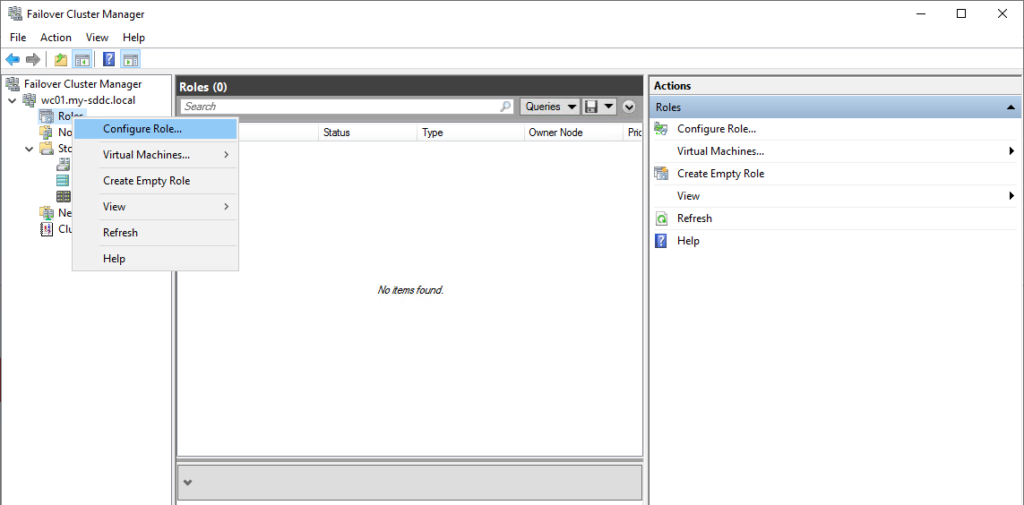
Task: Expand the details pane chevron at bottom
Action: tap(187, 482)
